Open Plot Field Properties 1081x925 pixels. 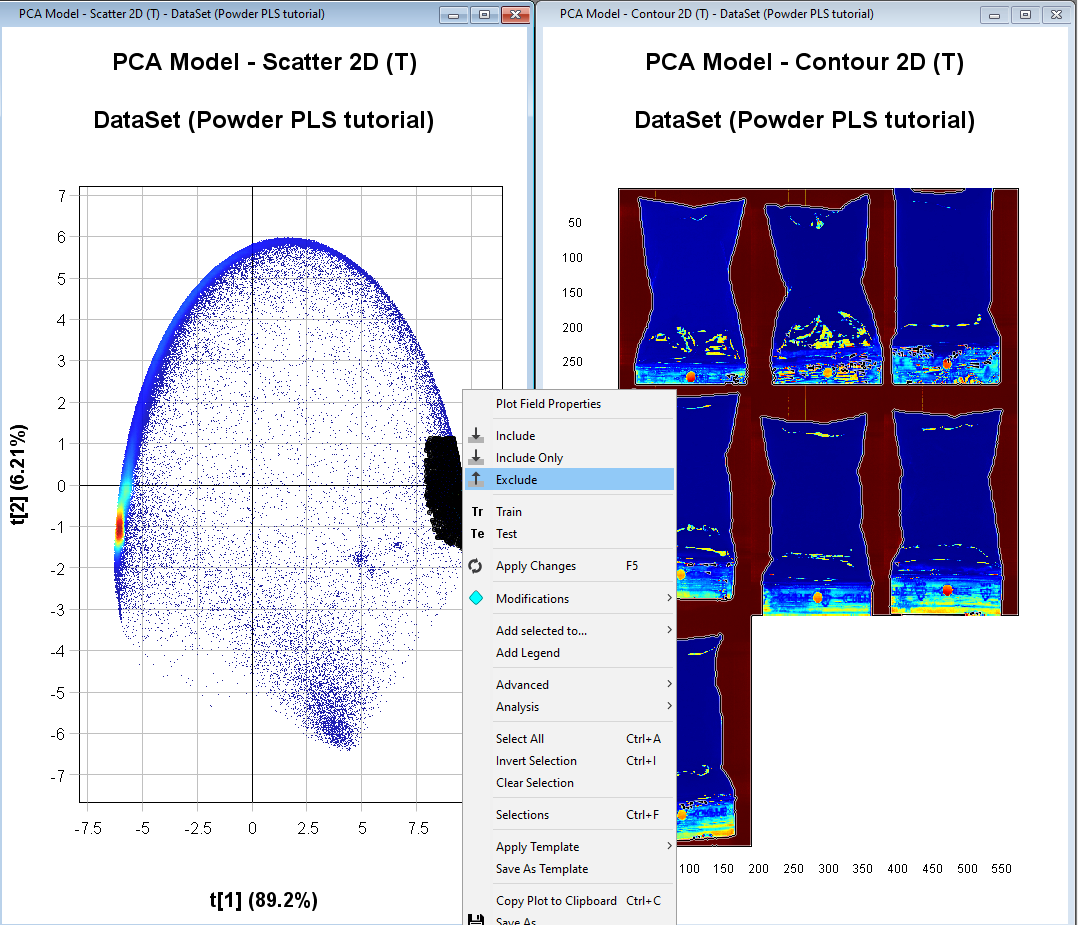pos(548,404)
